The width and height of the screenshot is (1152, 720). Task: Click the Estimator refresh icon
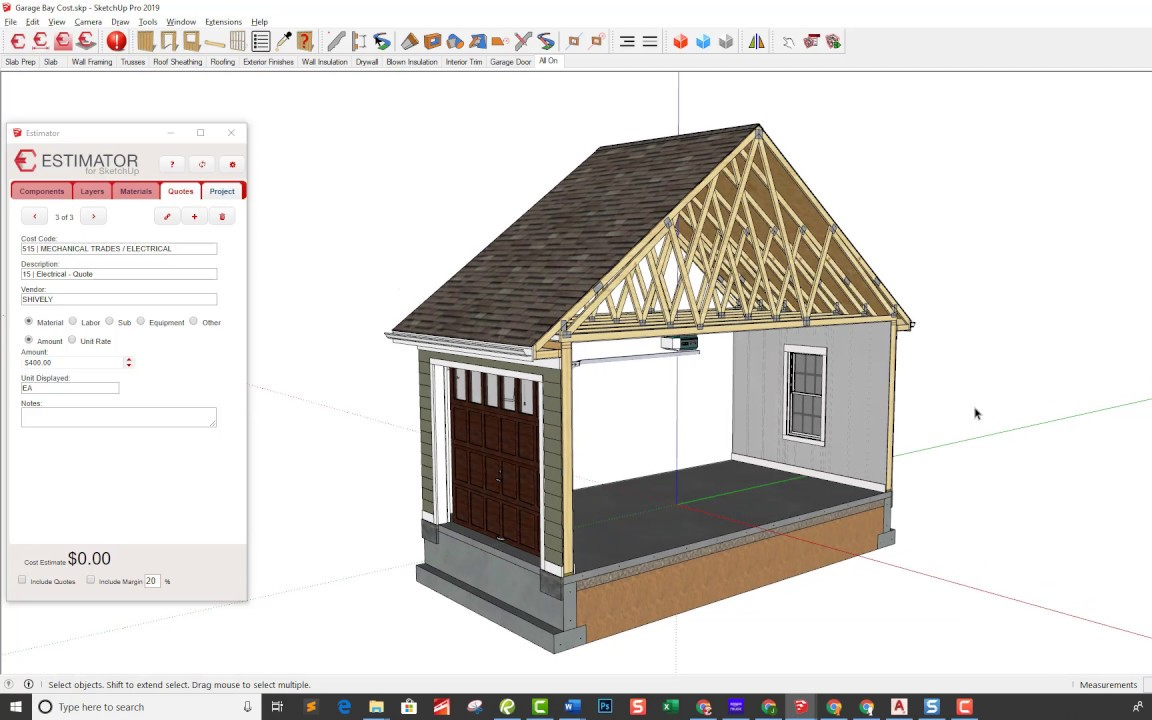(x=202, y=164)
